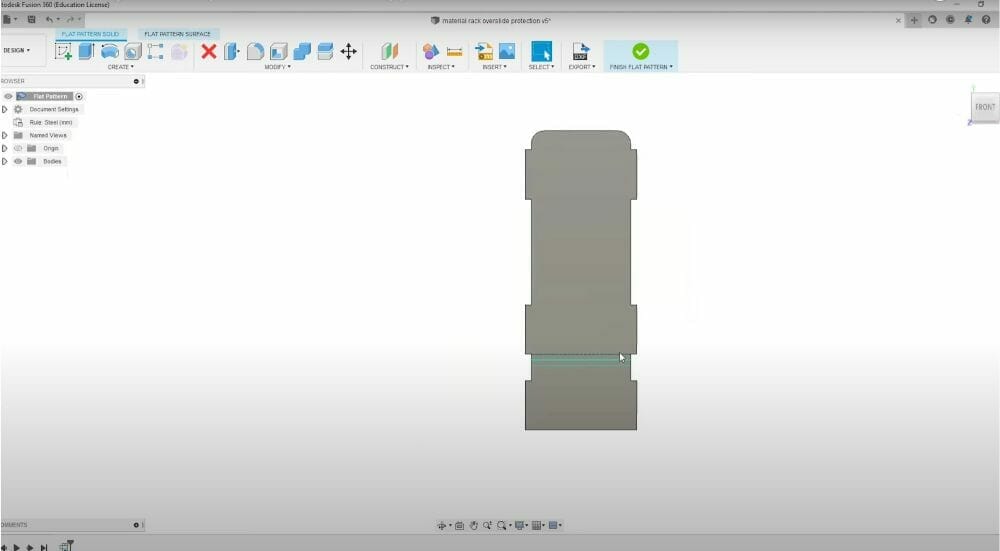Select the Move/Copy arrows tool

(349, 51)
